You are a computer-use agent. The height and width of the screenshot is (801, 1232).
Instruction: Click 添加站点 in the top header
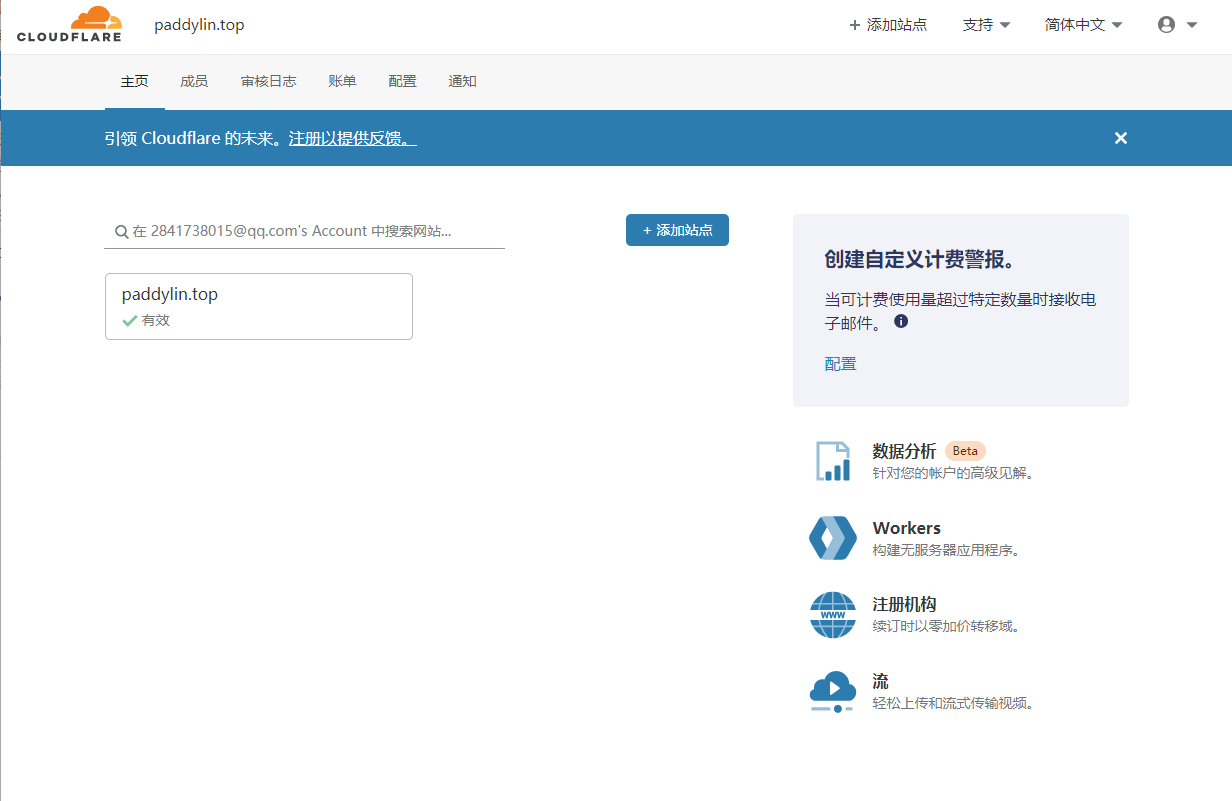click(888, 25)
